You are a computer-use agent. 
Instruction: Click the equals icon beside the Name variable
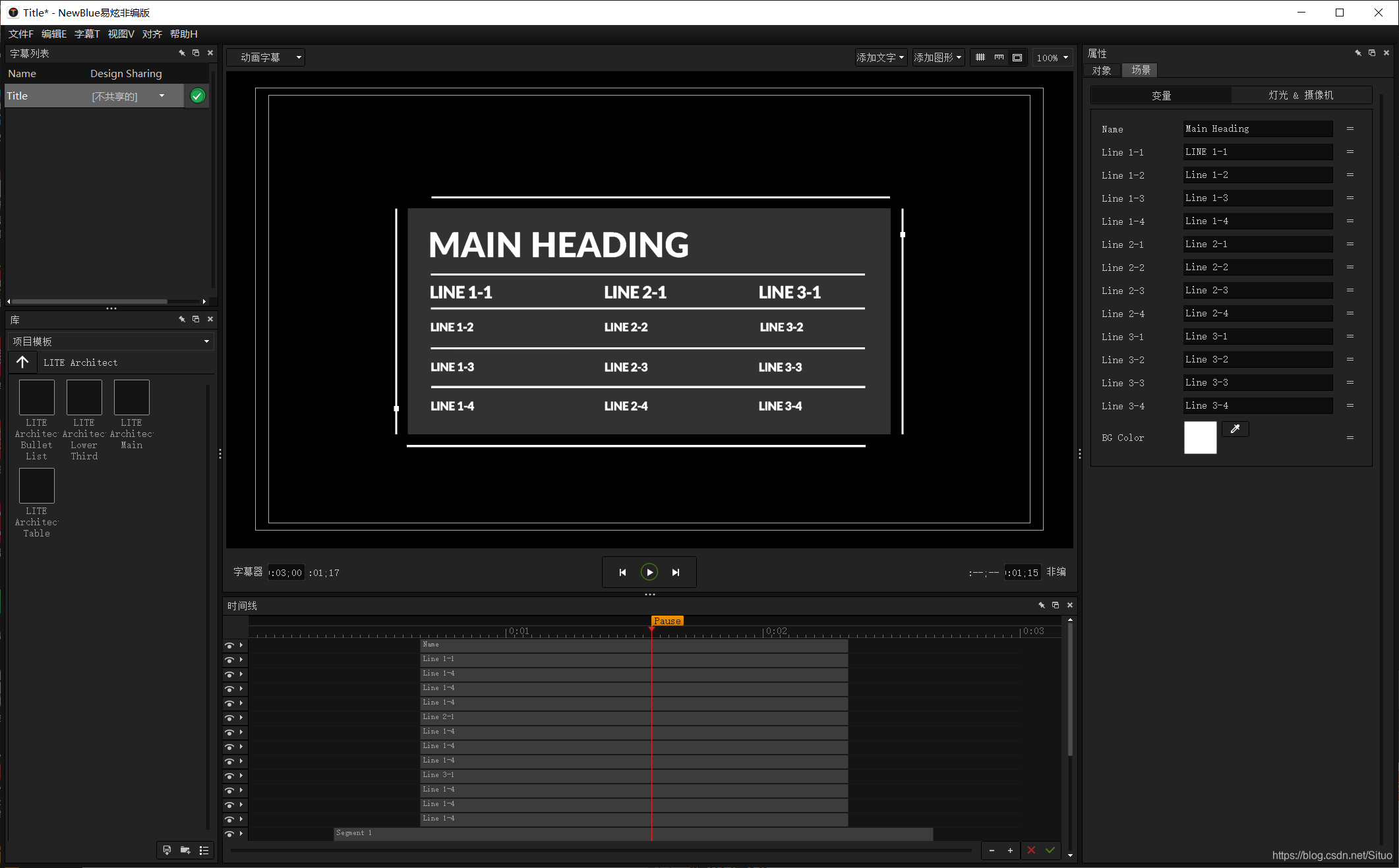tap(1350, 129)
